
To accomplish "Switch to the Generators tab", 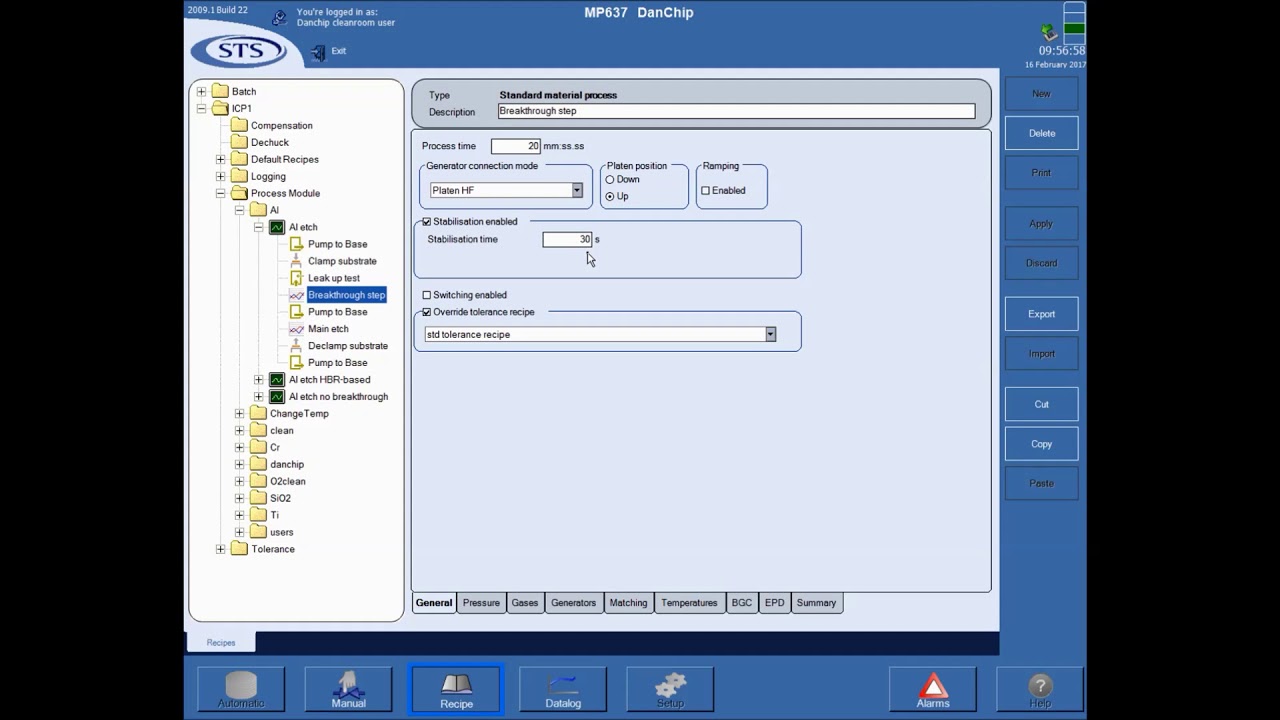I will click(x=573, y=603).
